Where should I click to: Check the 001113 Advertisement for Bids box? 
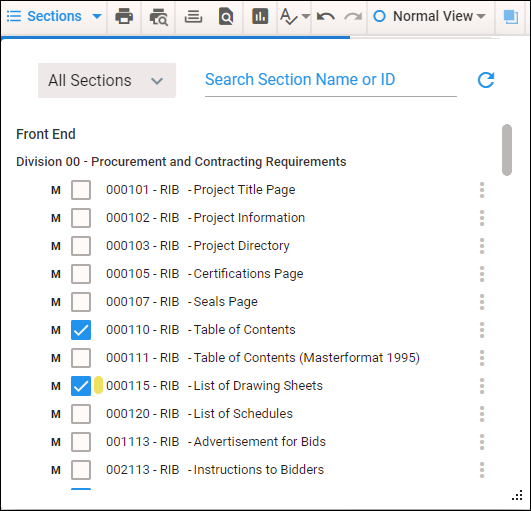pos(81,442)
